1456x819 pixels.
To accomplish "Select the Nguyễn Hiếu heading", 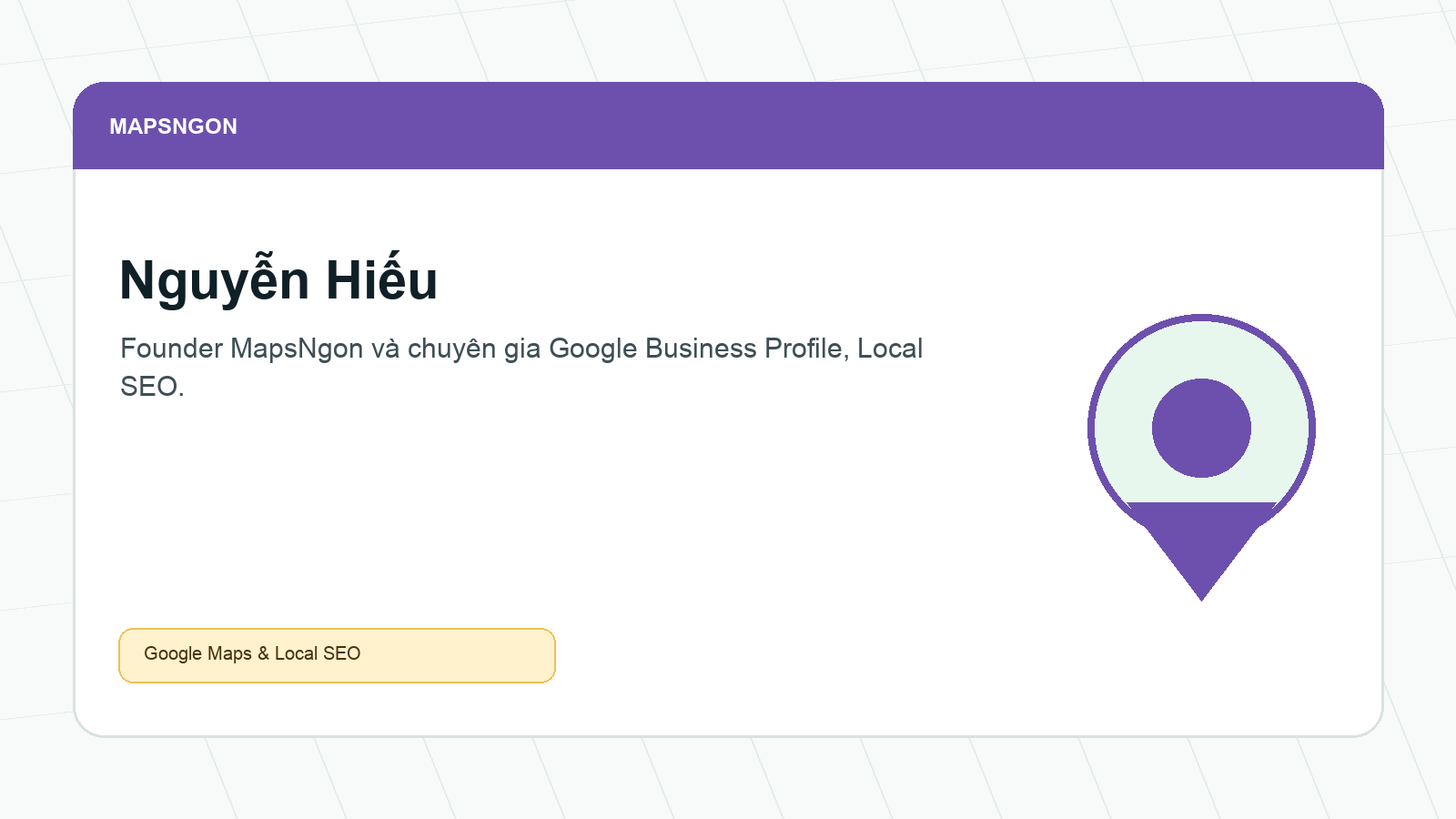I will [x=278, y=280].
